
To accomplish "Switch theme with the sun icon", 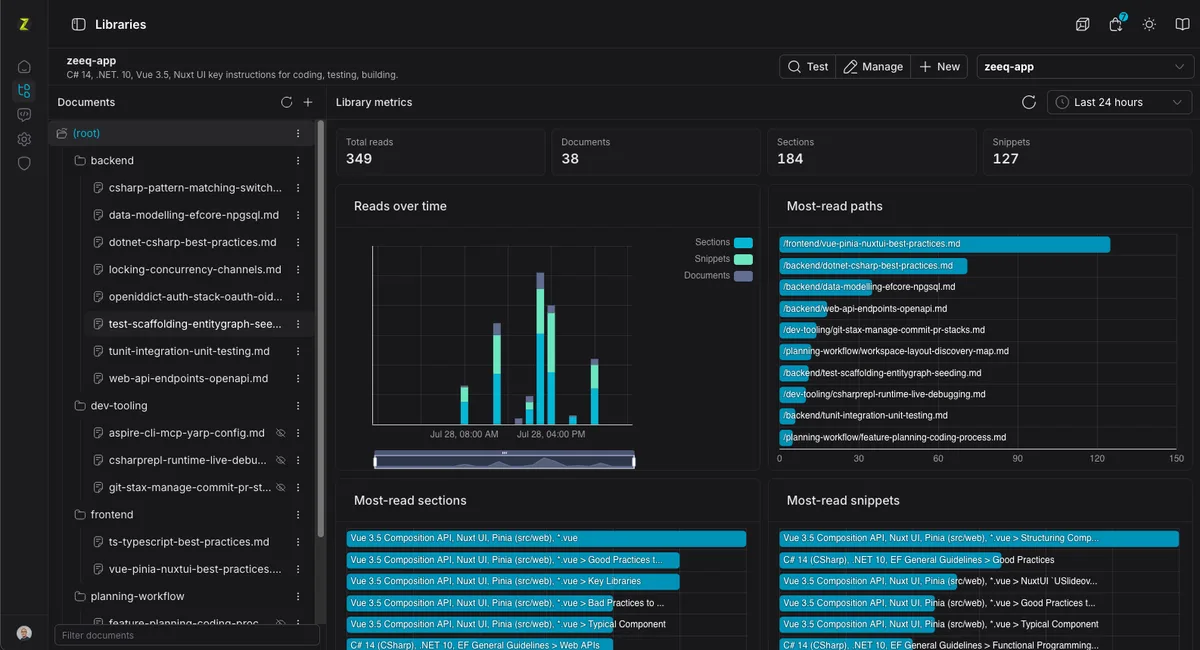I will tap(1149, 24).
